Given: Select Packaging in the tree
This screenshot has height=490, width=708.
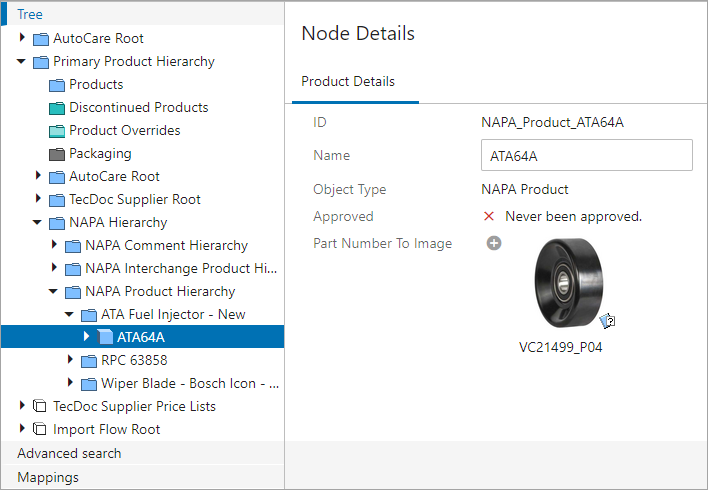Looking at the screenshot, I should (x=100, y=154).
